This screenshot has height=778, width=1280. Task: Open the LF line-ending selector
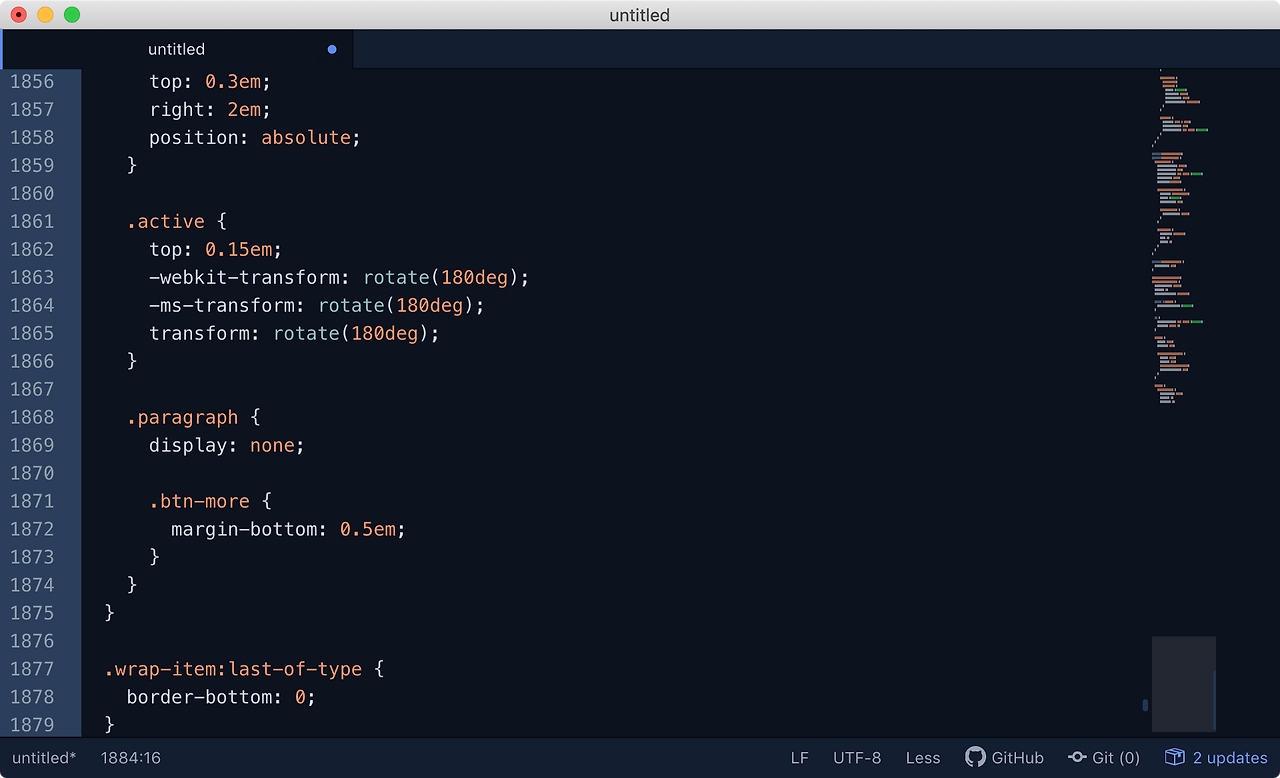[x=799, y=757]
